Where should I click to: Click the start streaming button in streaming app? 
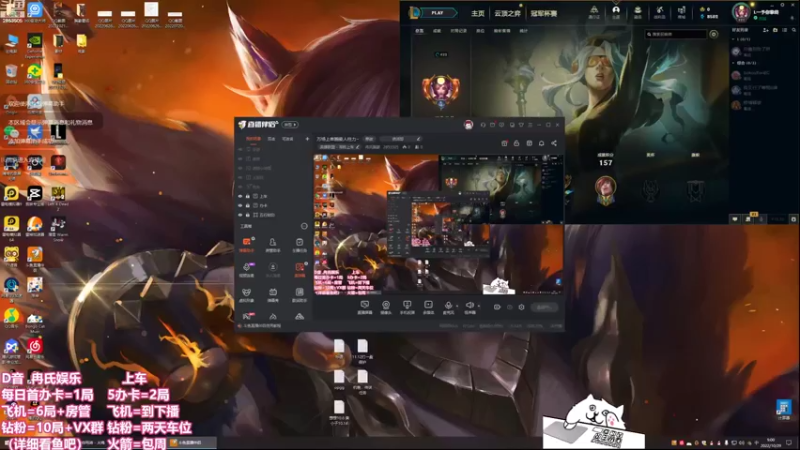click(x=544, y=307)
